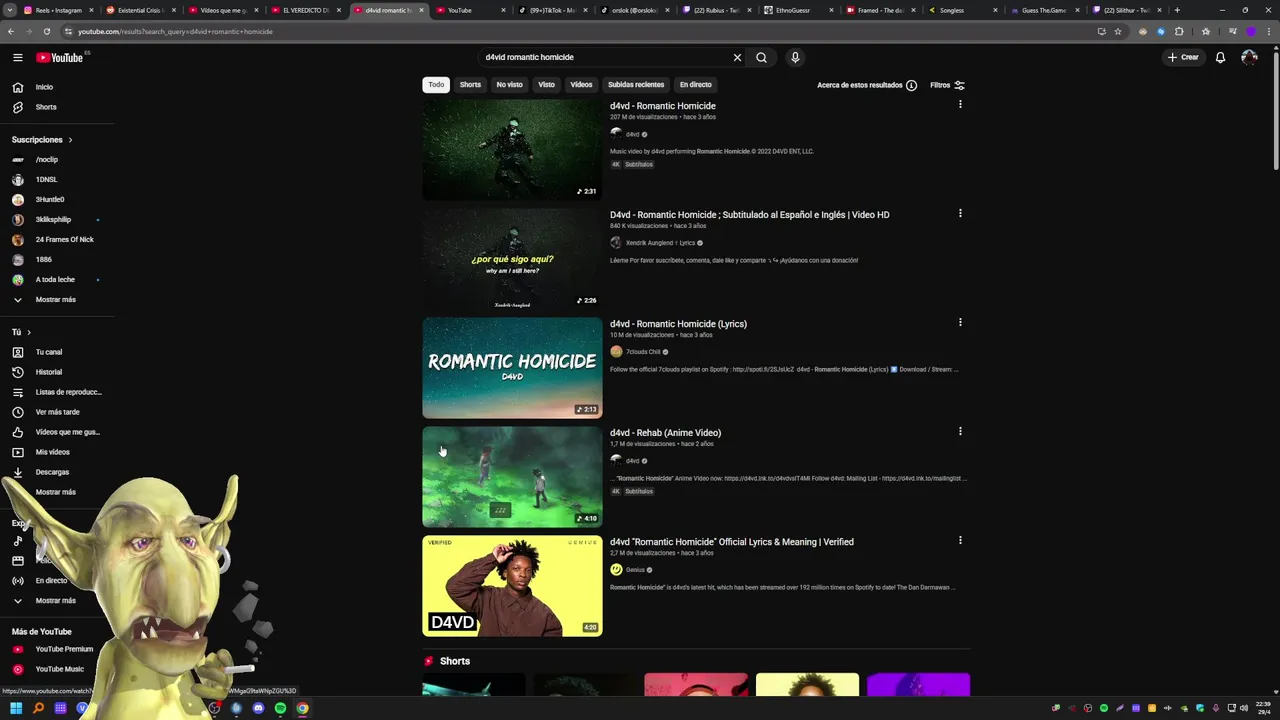
Task: Select the Todo filter chip
Action: 436,85
